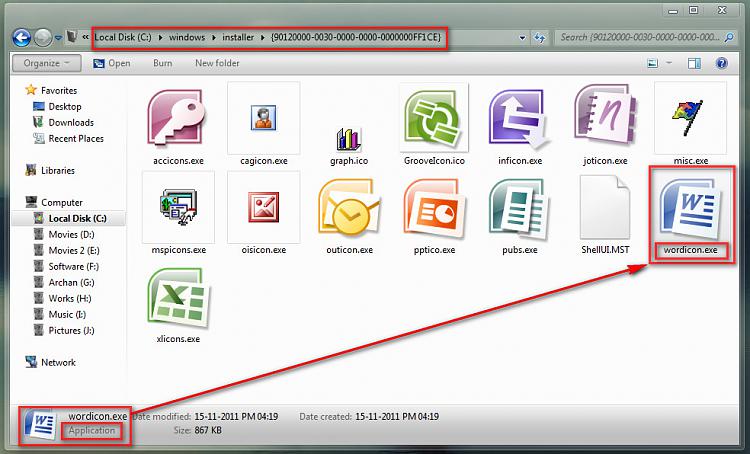Click Burn in the toolbar
The height and width of the screenshot is (454, 750).
tap(163, 63)
